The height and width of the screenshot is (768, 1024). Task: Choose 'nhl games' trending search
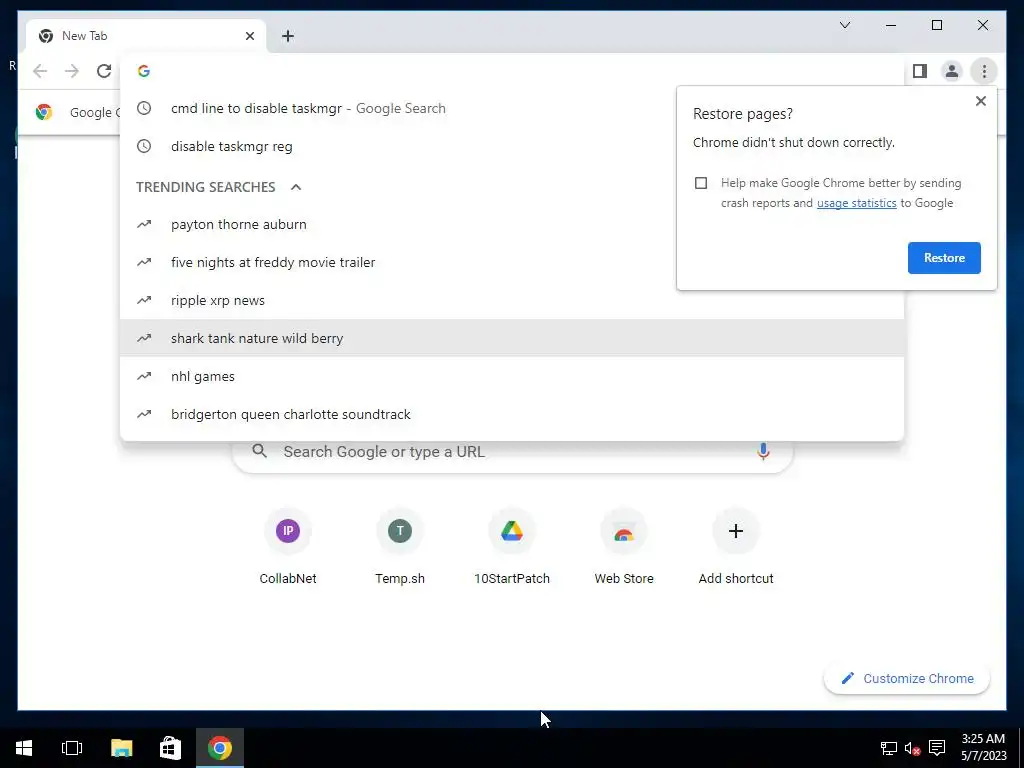coord(512,376)
